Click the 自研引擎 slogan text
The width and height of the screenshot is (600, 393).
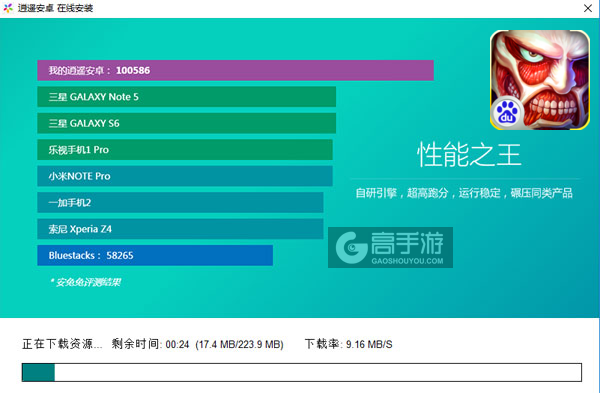tap(464, 193)
